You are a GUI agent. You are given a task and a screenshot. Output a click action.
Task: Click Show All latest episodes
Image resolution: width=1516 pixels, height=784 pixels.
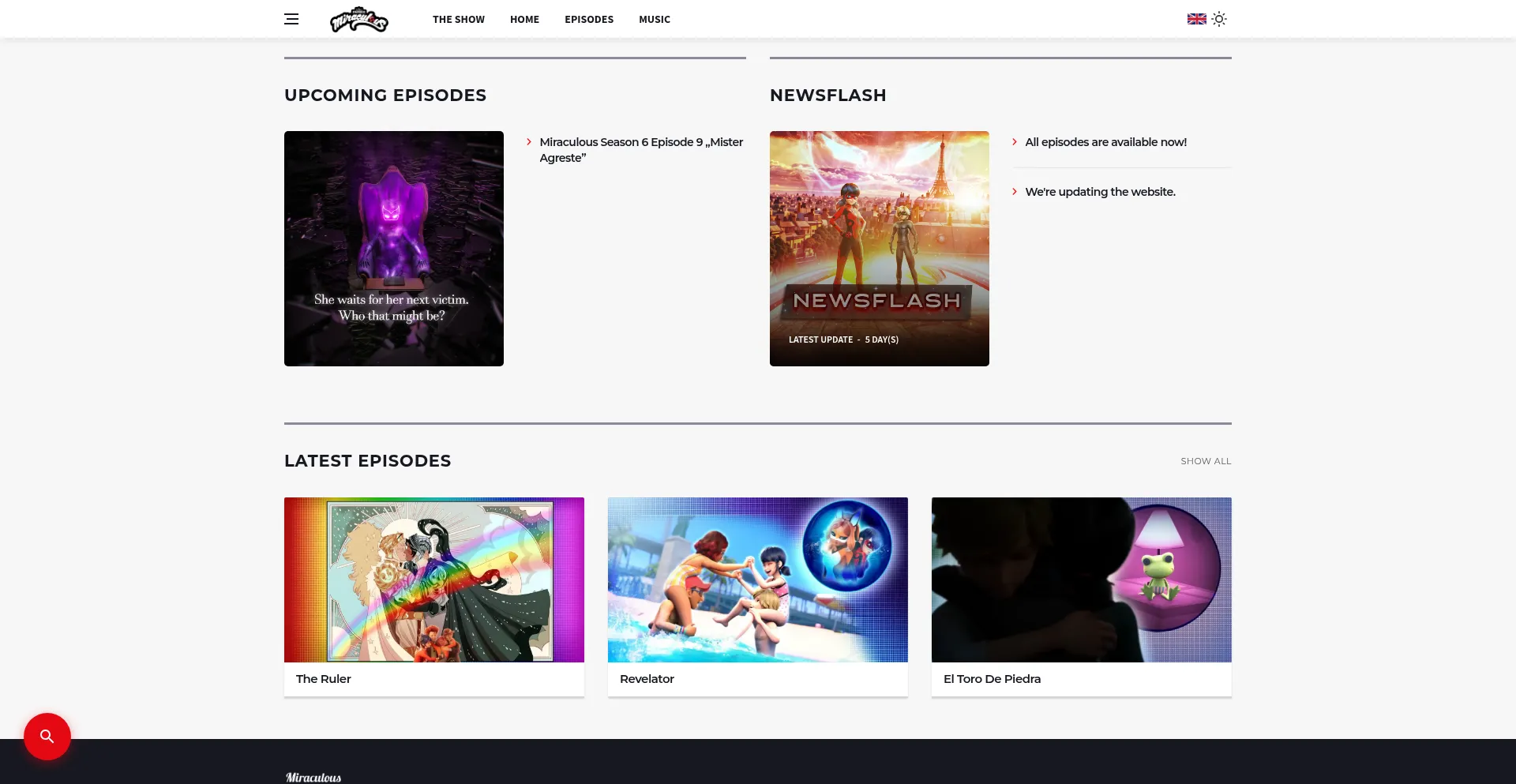(1205, 461)
